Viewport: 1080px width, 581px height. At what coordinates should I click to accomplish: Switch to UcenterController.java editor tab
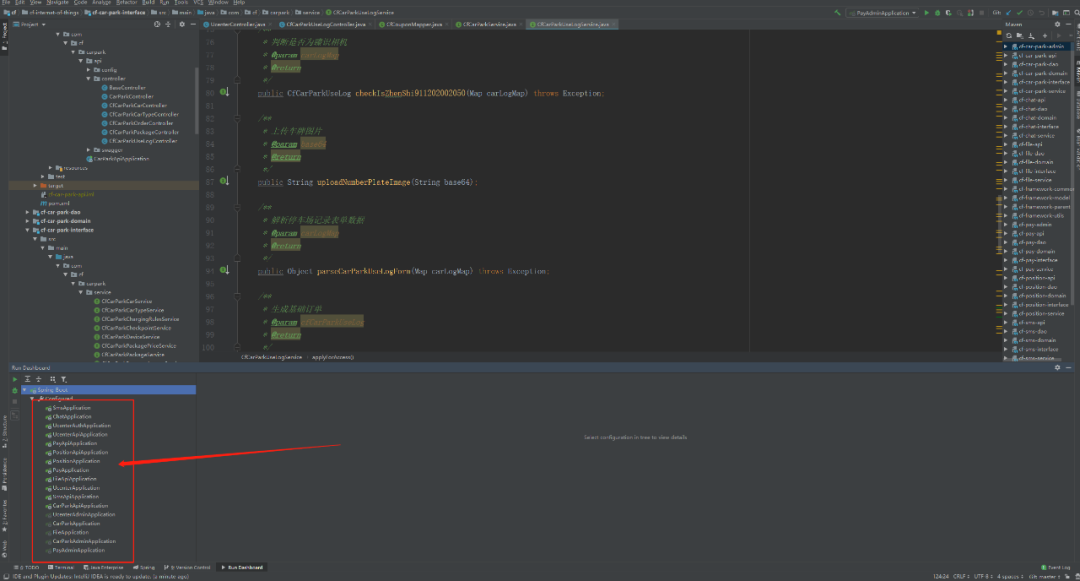tap(238, 24)
